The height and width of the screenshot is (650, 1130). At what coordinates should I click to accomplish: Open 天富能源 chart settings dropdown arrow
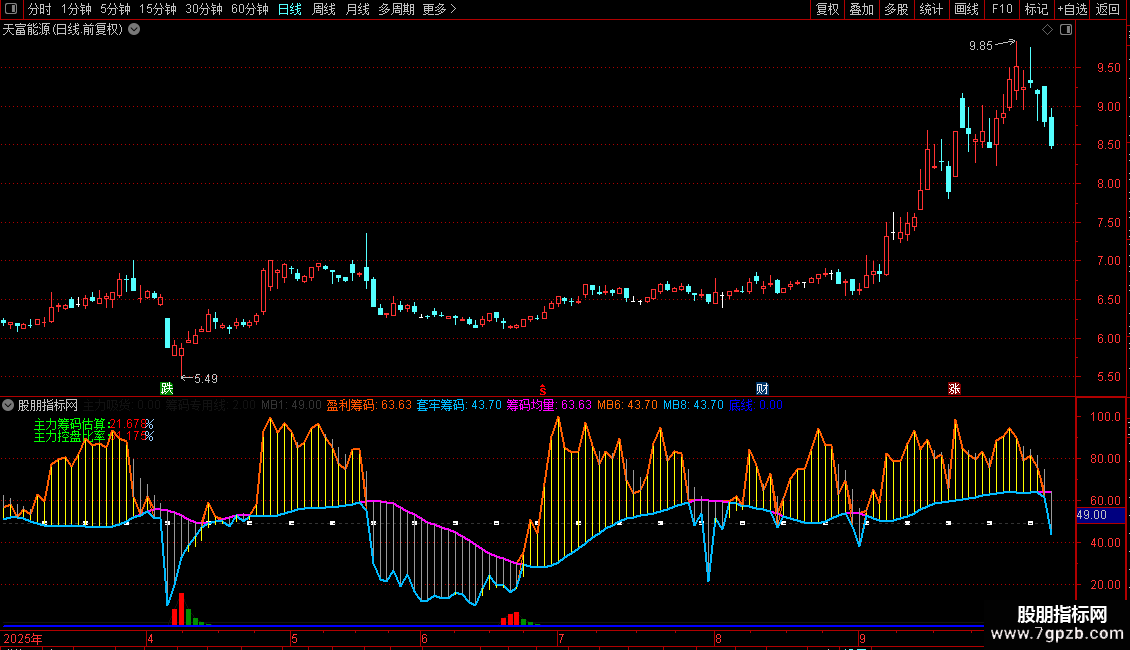(x=134, y=30)
